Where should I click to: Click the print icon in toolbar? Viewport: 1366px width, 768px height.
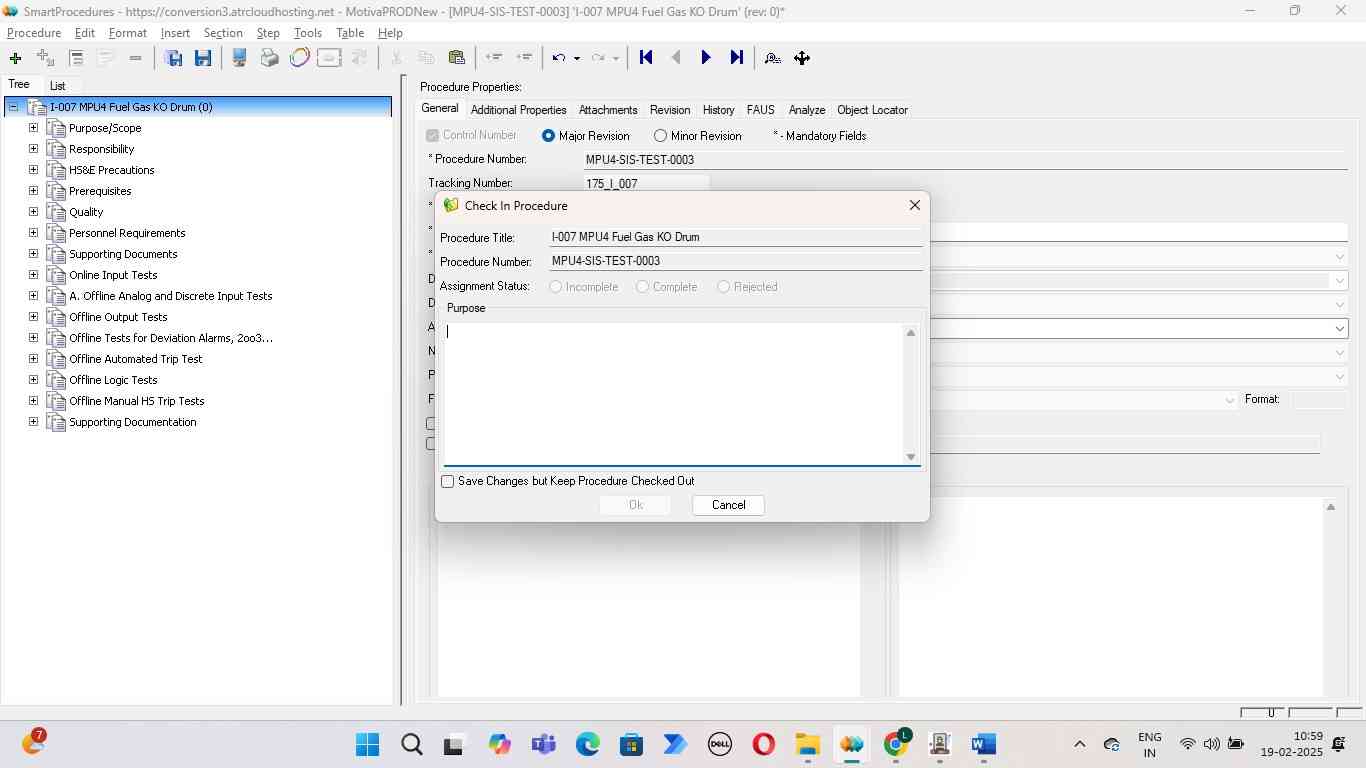269,58
